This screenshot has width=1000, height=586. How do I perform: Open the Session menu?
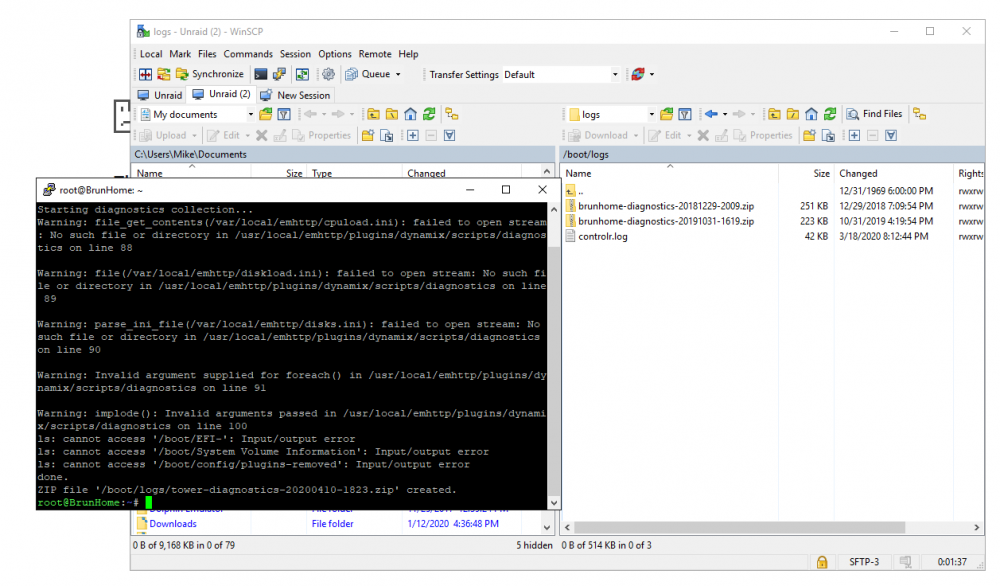click(295, 54)
